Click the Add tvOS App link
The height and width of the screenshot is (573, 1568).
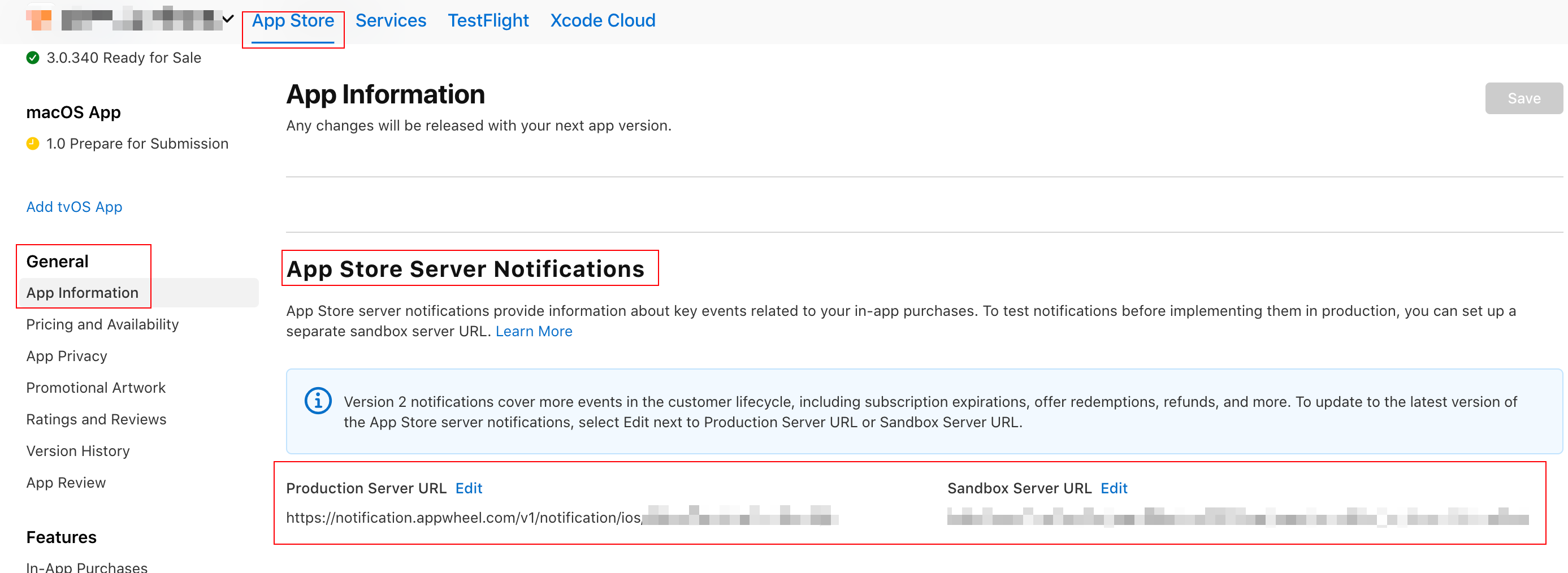(74, 207)
